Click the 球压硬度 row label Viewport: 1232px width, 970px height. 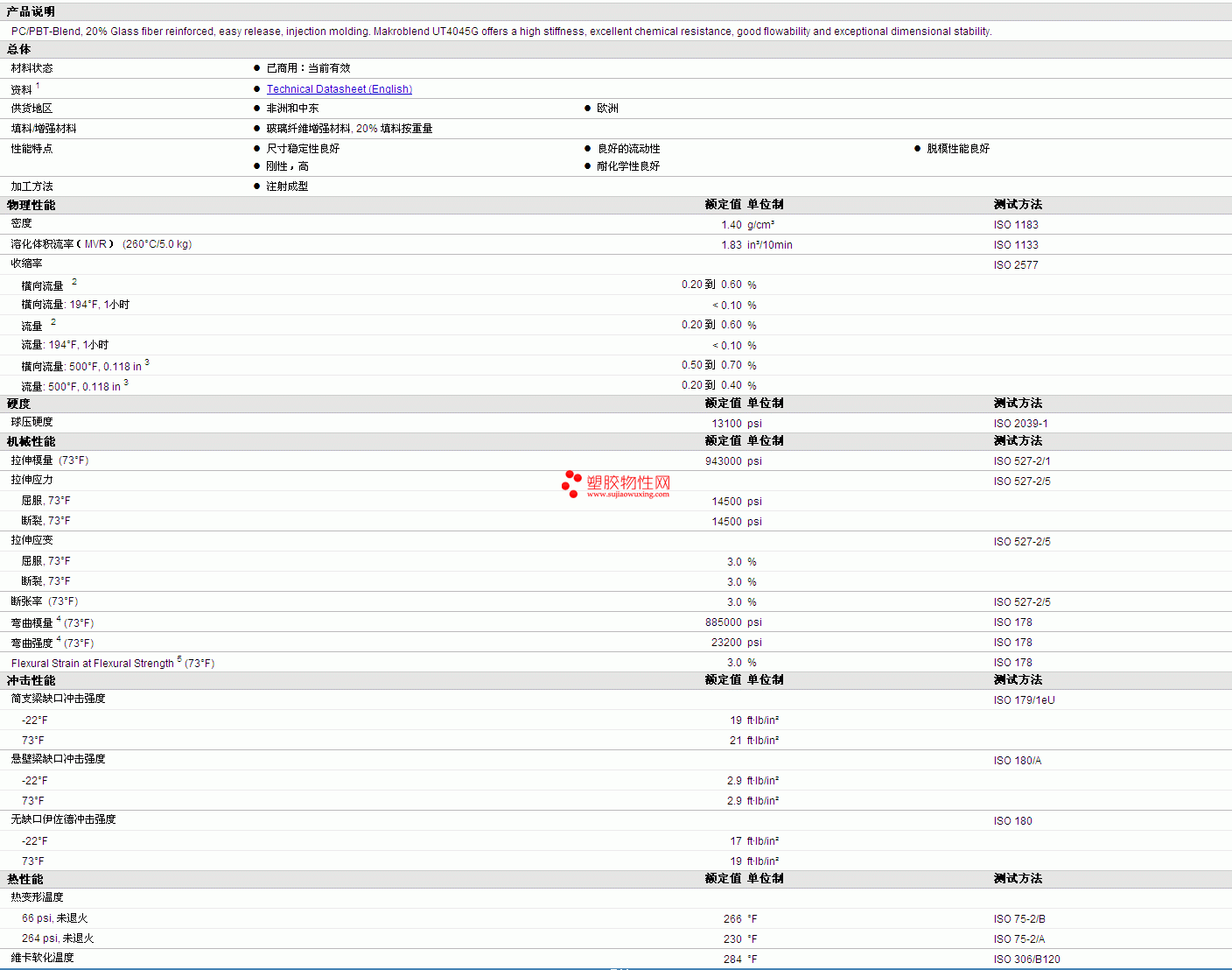[x=31, y=422]
